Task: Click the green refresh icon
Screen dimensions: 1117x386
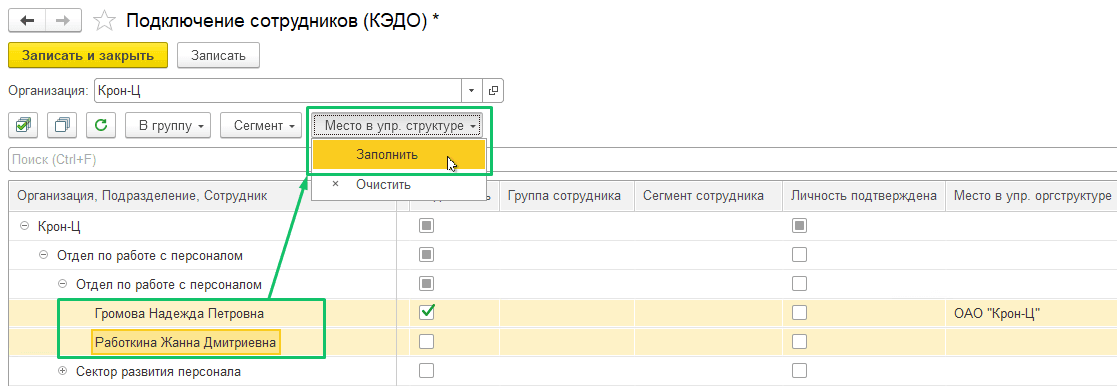Action: 101,125
